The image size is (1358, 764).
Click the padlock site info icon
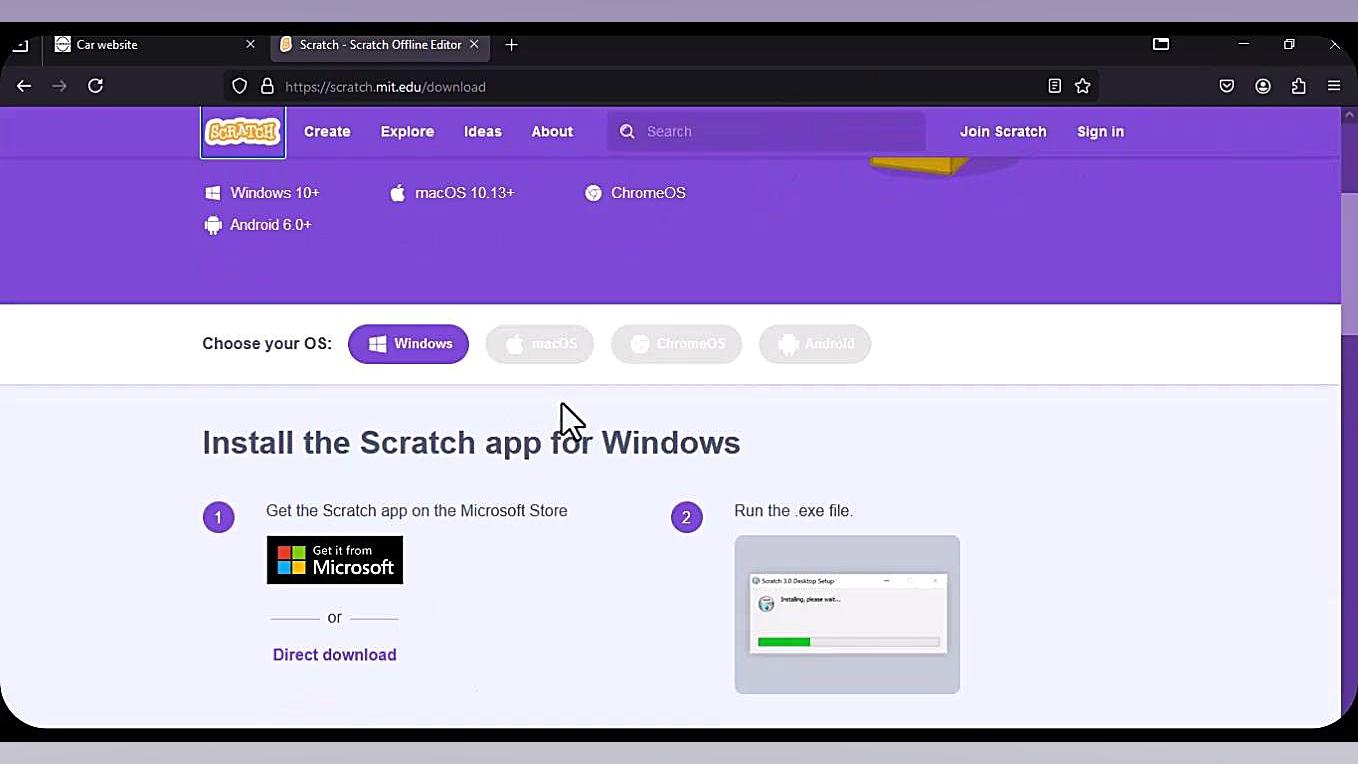(267, 86)
